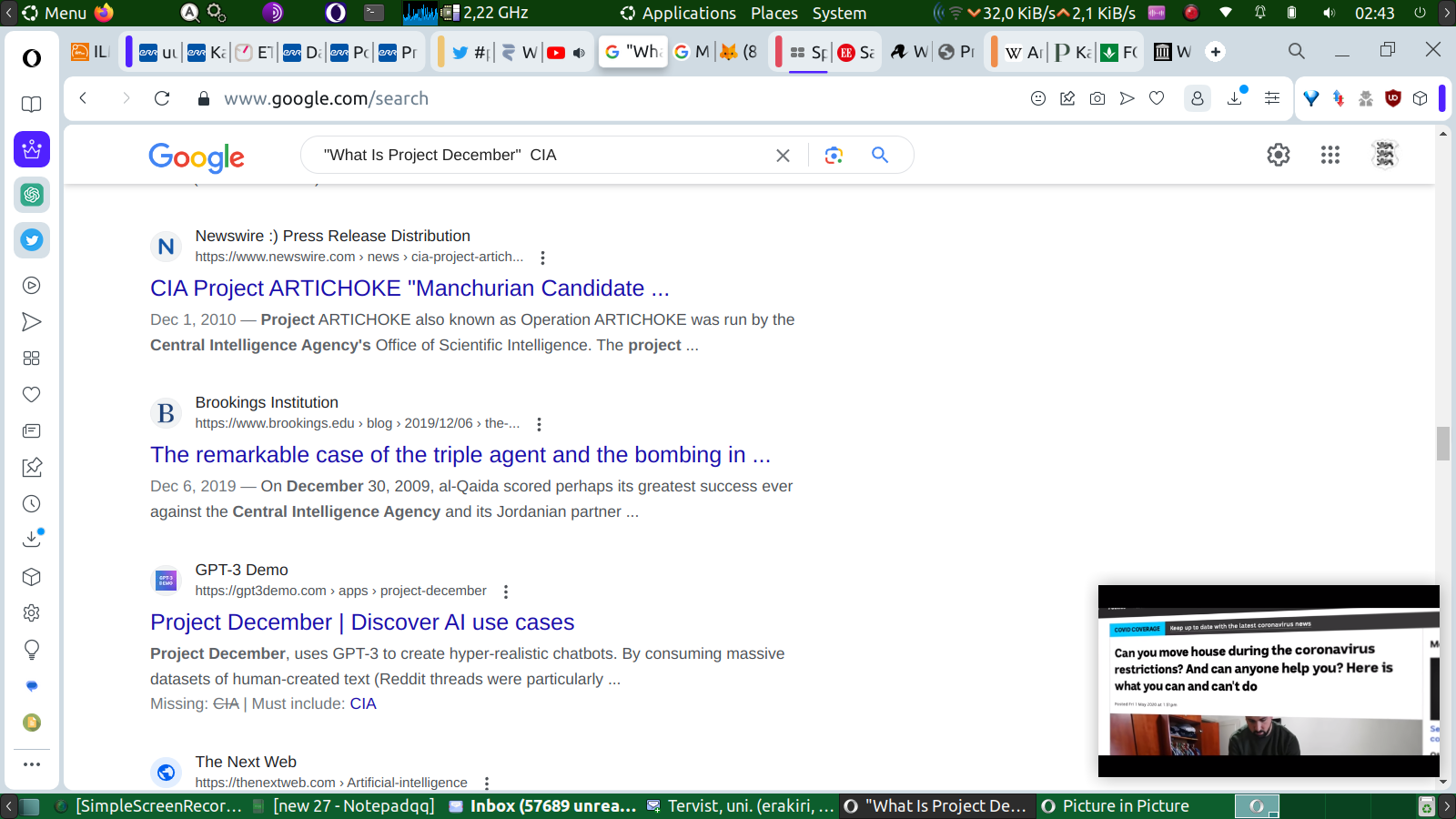
Task: Launch Firefox from the top panel
Action: click(104, 13)
